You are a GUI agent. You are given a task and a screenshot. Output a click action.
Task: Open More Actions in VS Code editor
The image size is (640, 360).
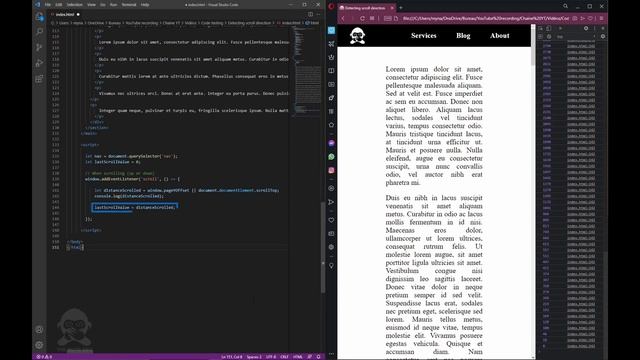(x=318, y=14)
